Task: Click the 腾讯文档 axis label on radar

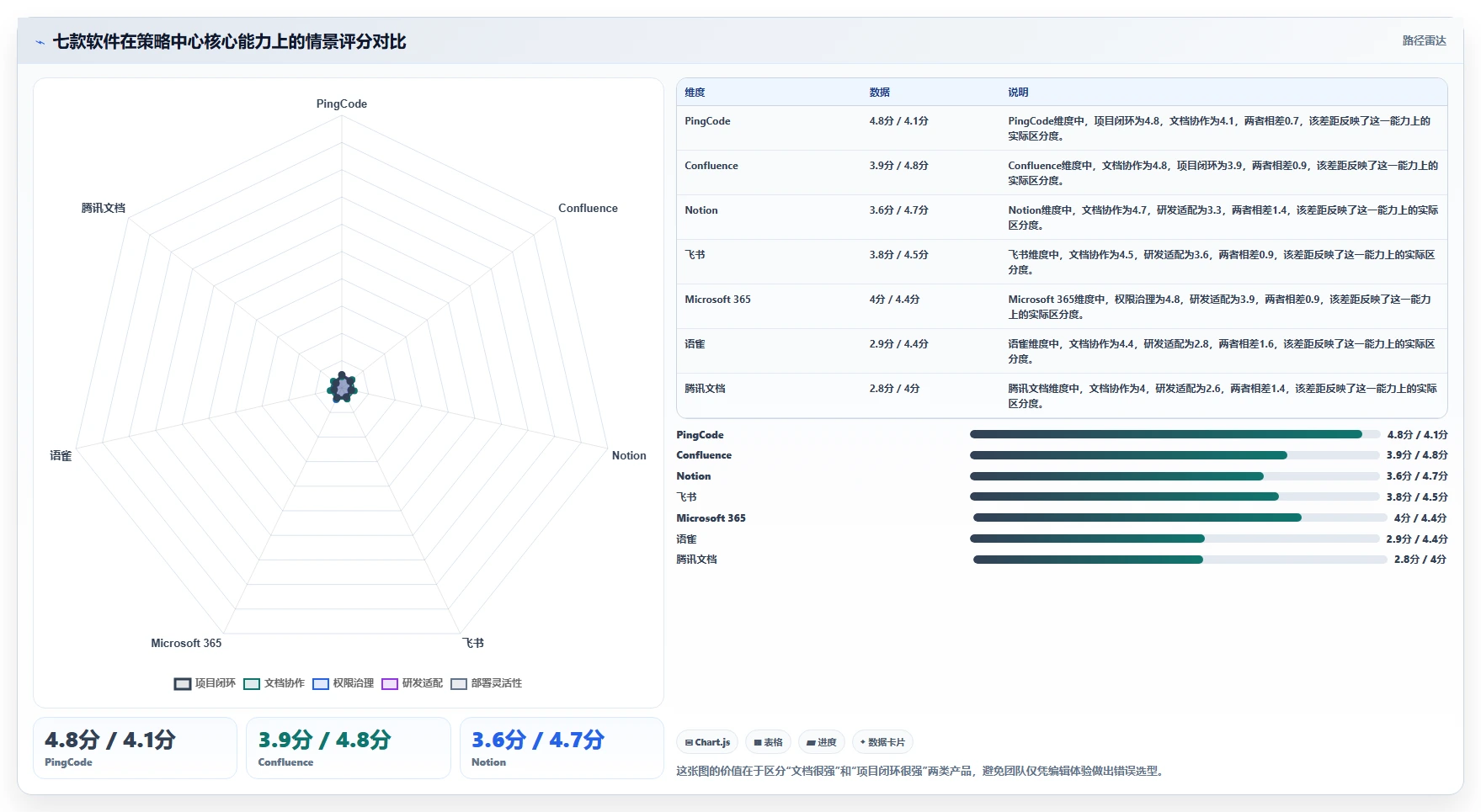Action: coord(103,208)
